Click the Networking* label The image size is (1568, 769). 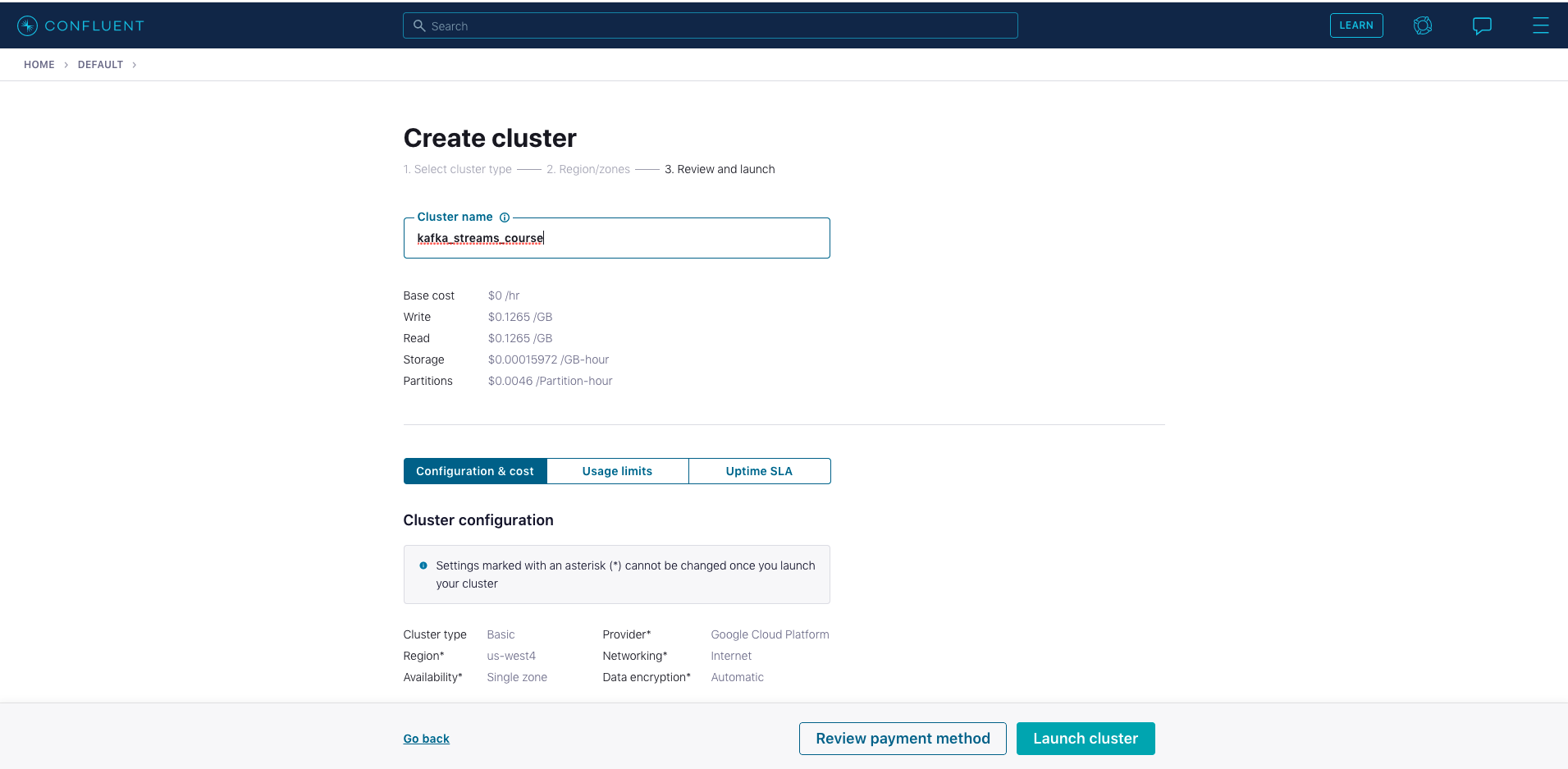coord(635,656)
